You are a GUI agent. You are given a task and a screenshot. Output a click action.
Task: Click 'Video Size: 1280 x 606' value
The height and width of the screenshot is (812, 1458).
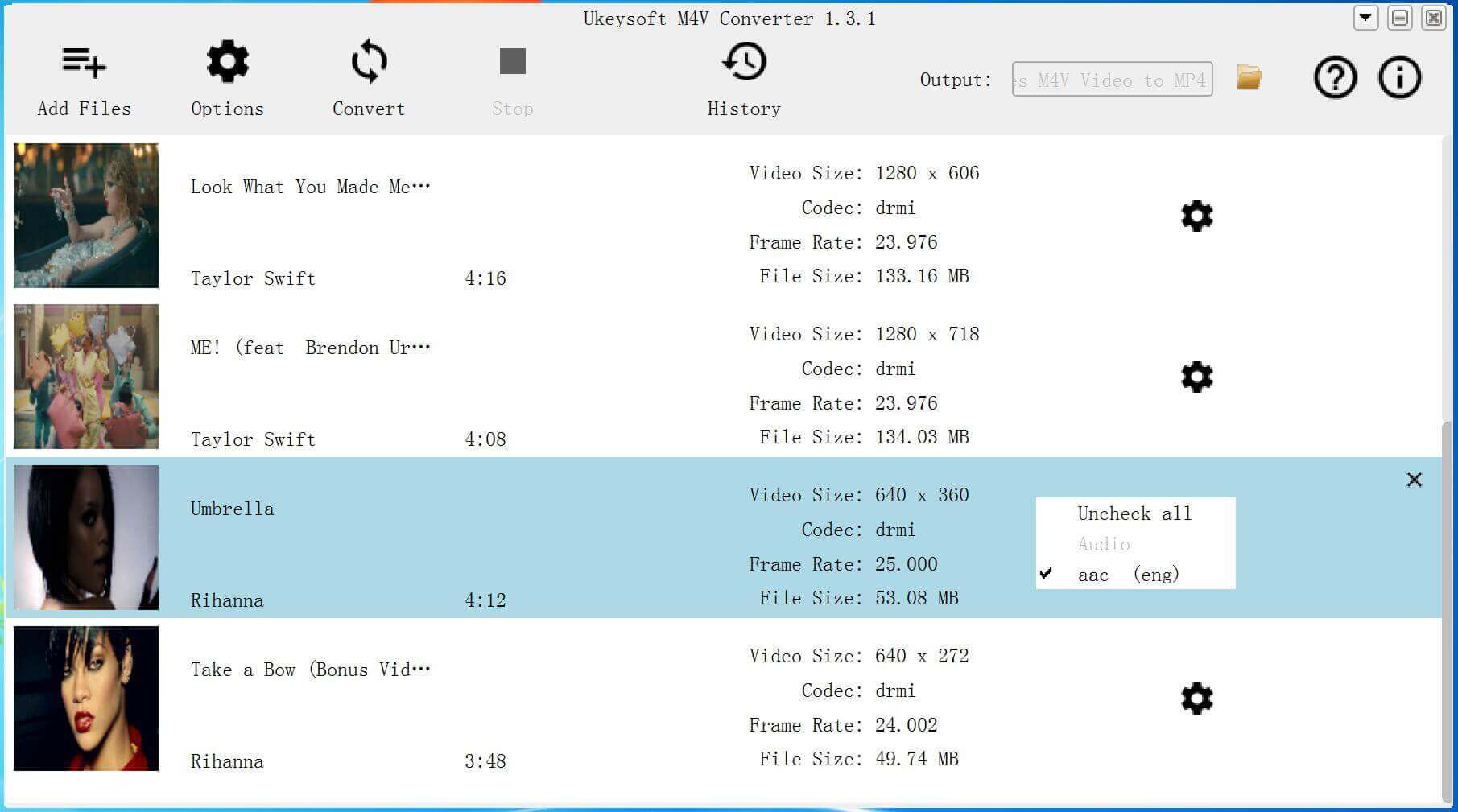(927, 173)
